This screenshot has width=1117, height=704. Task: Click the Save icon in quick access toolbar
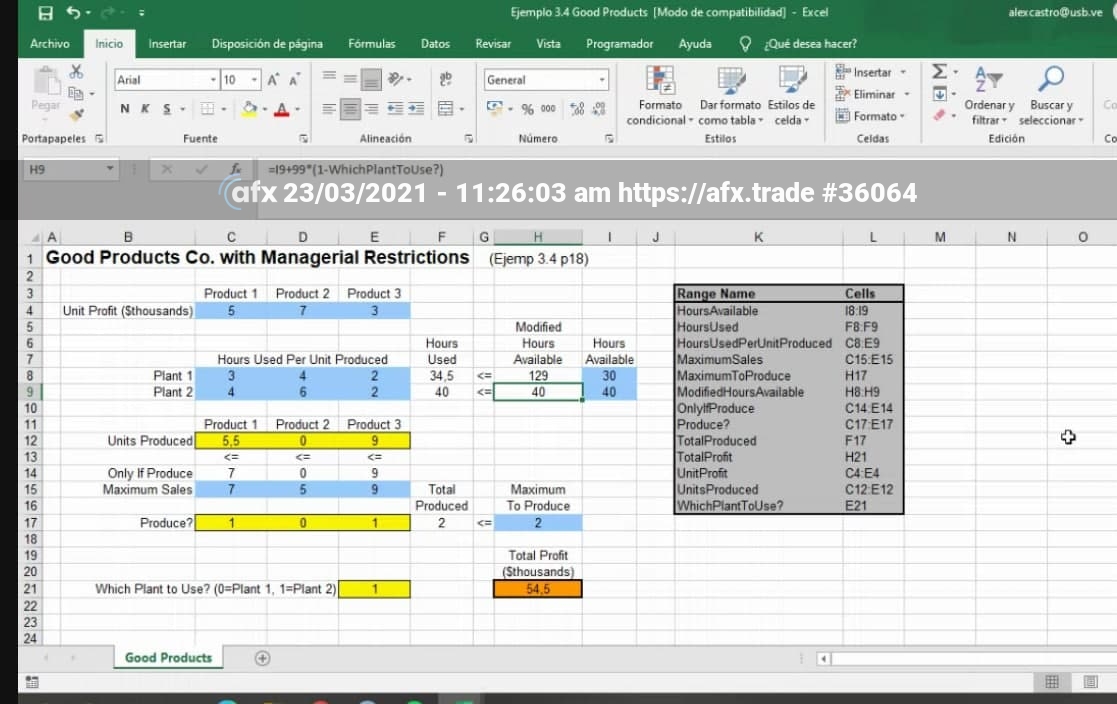pyautogui.click(x=45, y=13)
